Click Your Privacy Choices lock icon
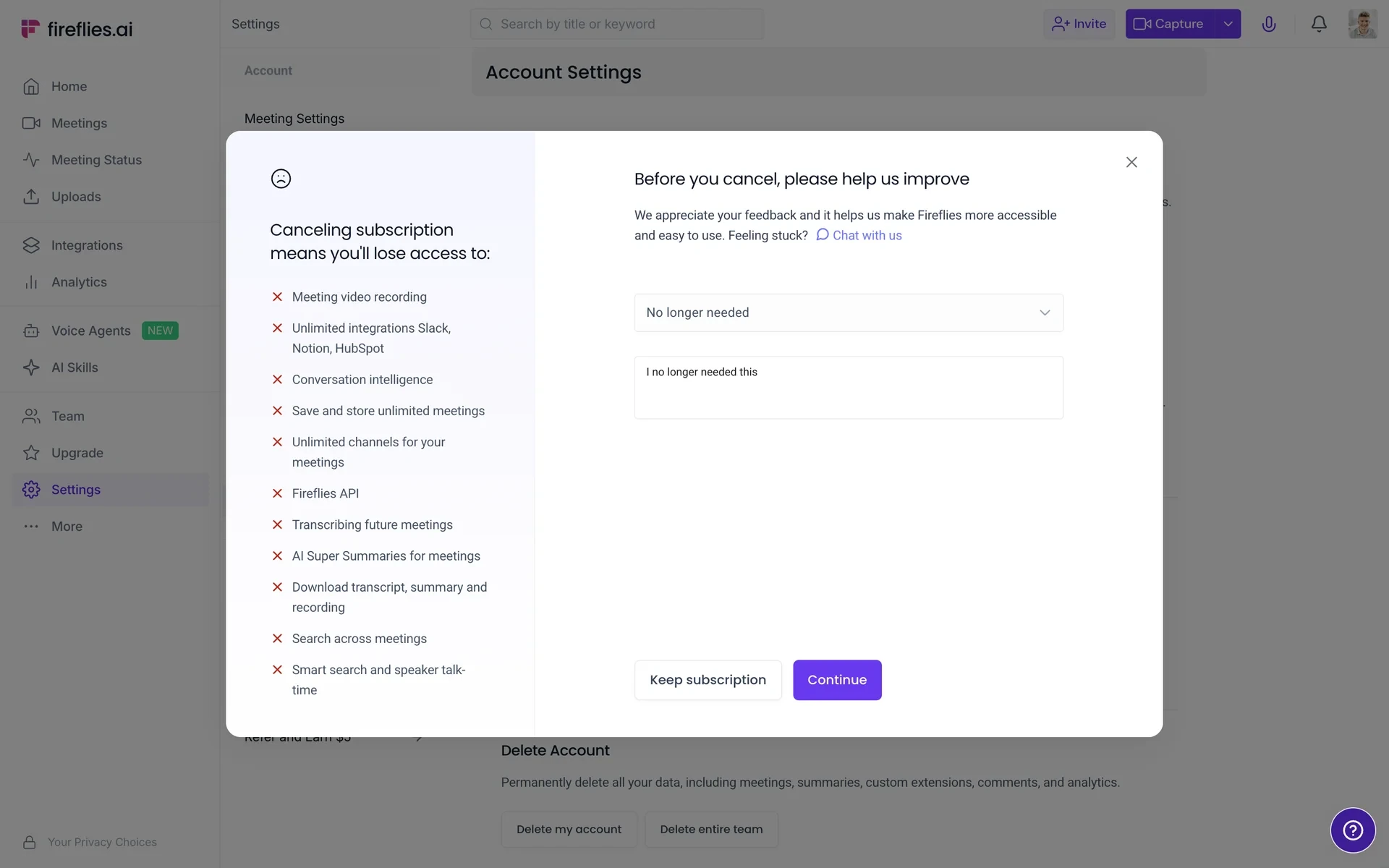This screenshot has height=868, width=1389. (x=29, y=842)
